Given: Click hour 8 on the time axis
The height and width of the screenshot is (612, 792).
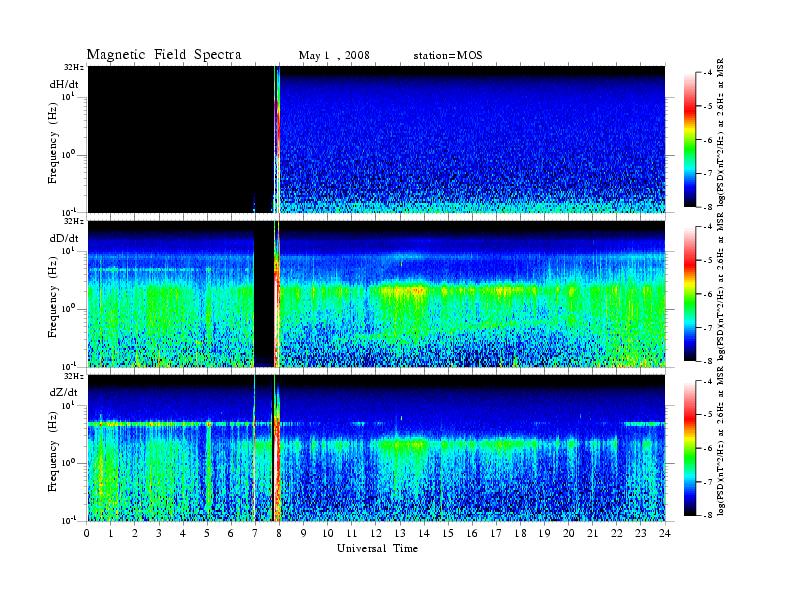Looking at the screenshot, I should pos(279,533).
